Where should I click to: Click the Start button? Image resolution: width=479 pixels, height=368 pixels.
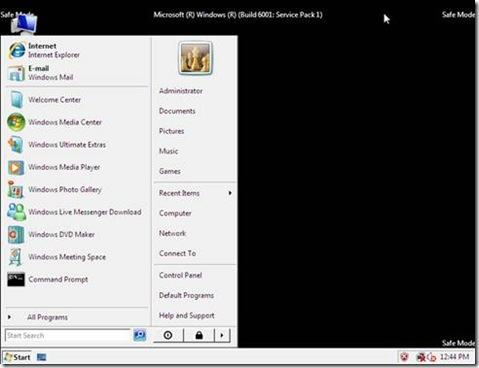pos(17,357)
